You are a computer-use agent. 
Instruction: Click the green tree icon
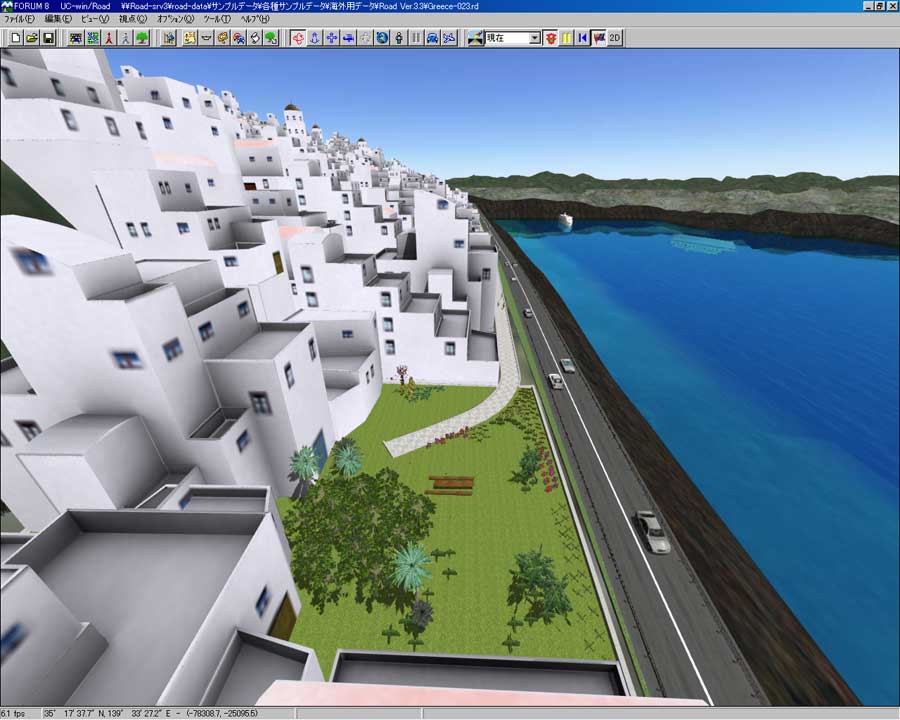click(x=142, y=38)
